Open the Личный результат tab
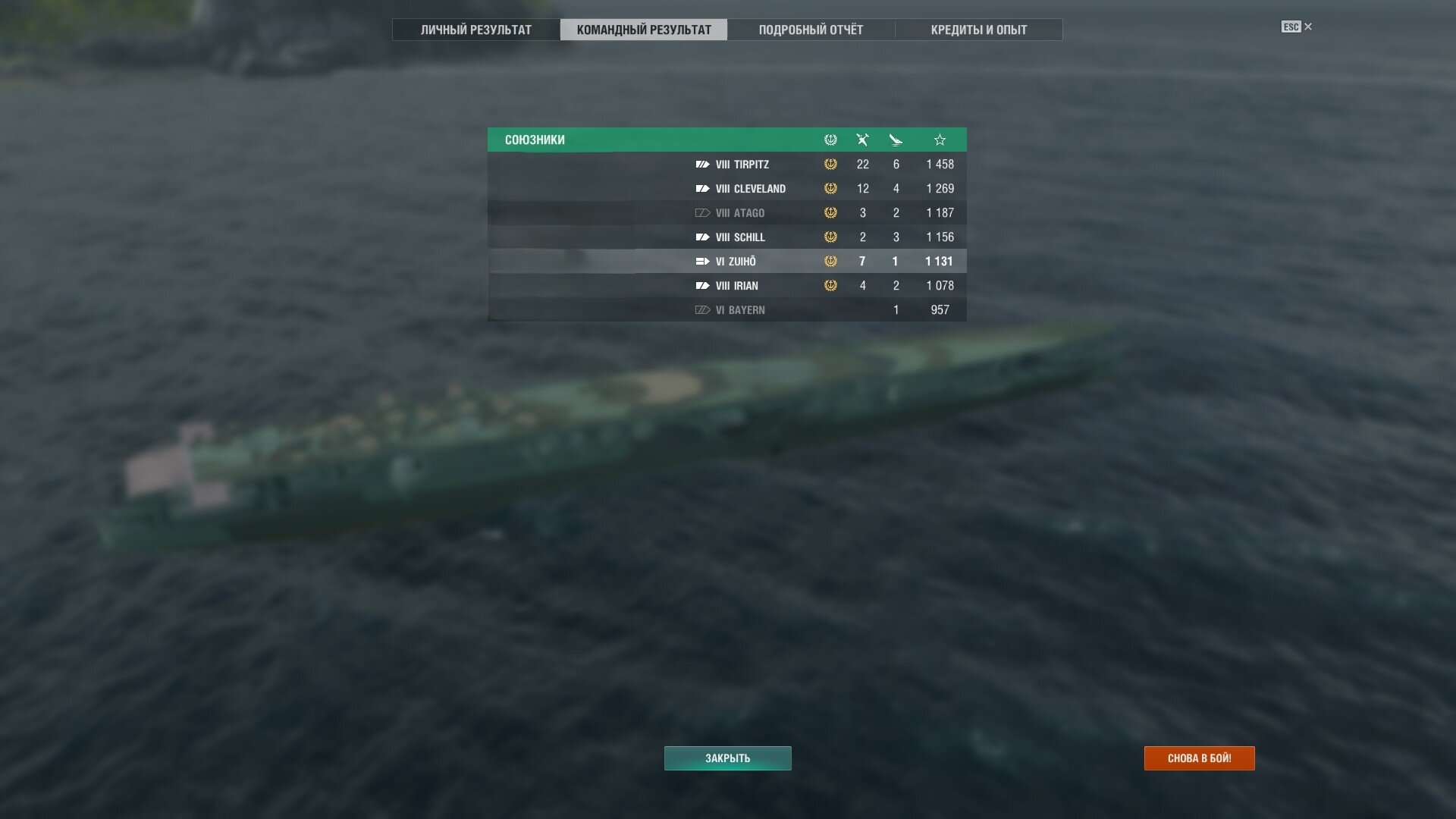 click(x=476, y=30)
